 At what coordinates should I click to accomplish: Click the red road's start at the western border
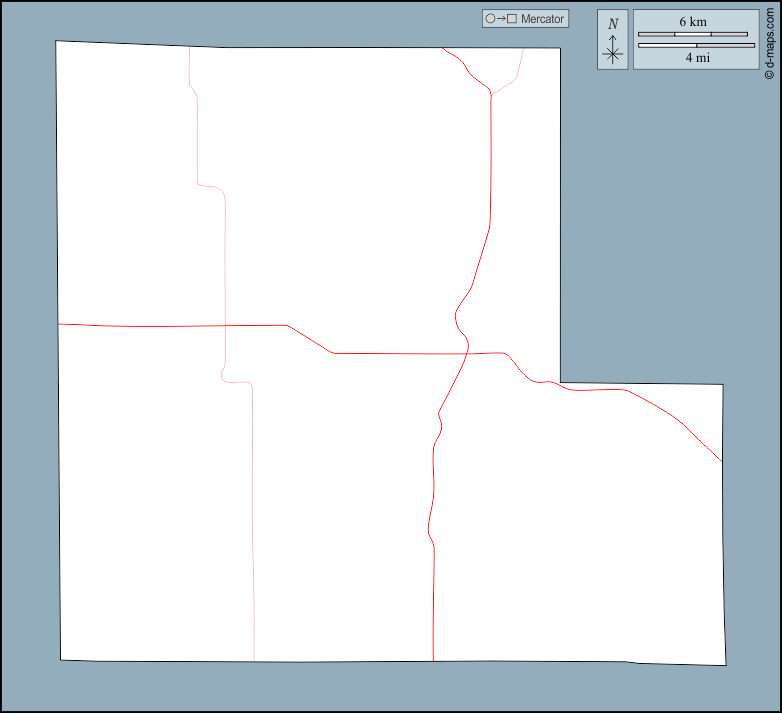tap(58, 324)
